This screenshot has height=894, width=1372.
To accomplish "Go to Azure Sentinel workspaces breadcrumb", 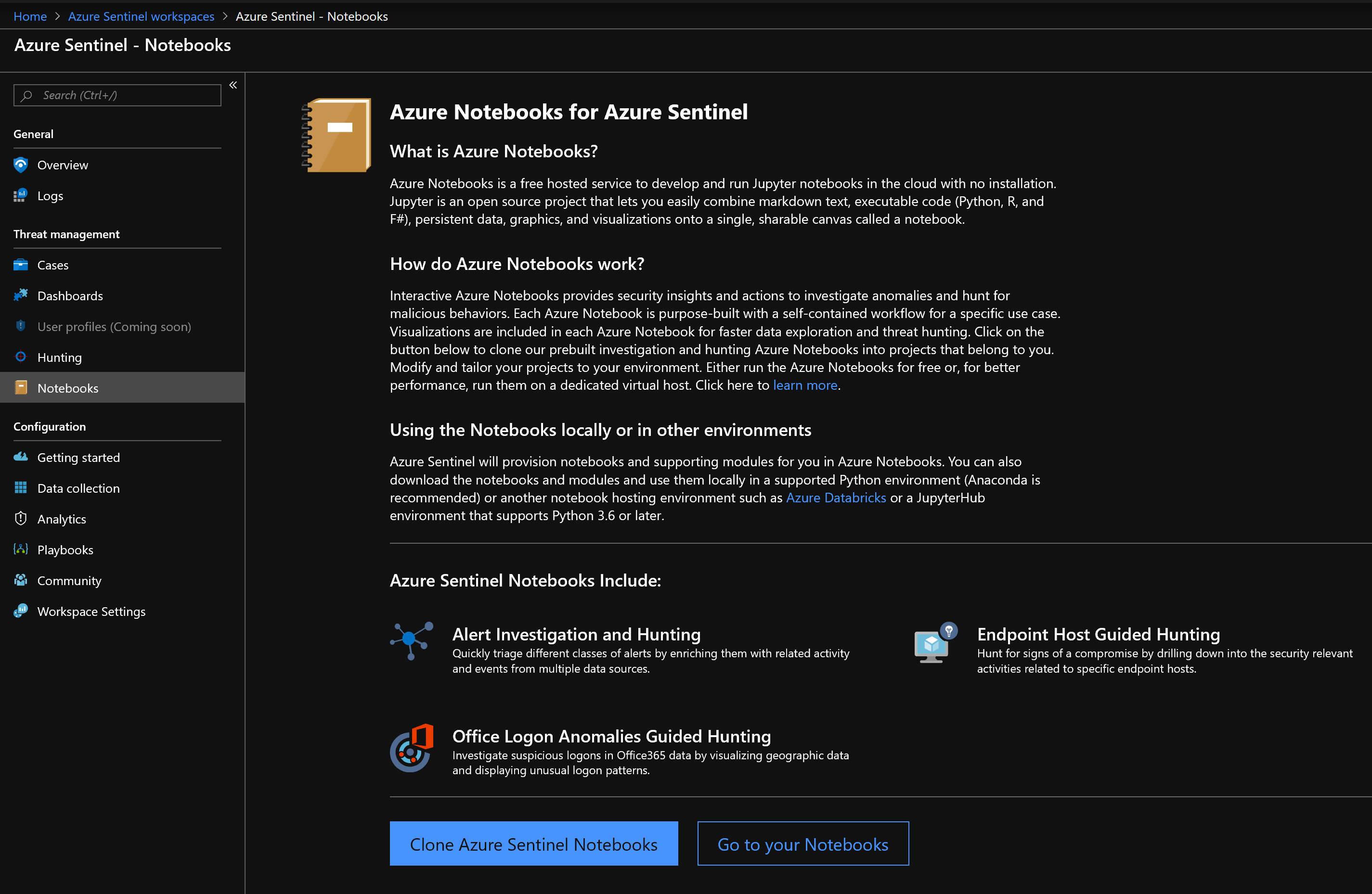I will pyautogui.click(x=141, y=16).
